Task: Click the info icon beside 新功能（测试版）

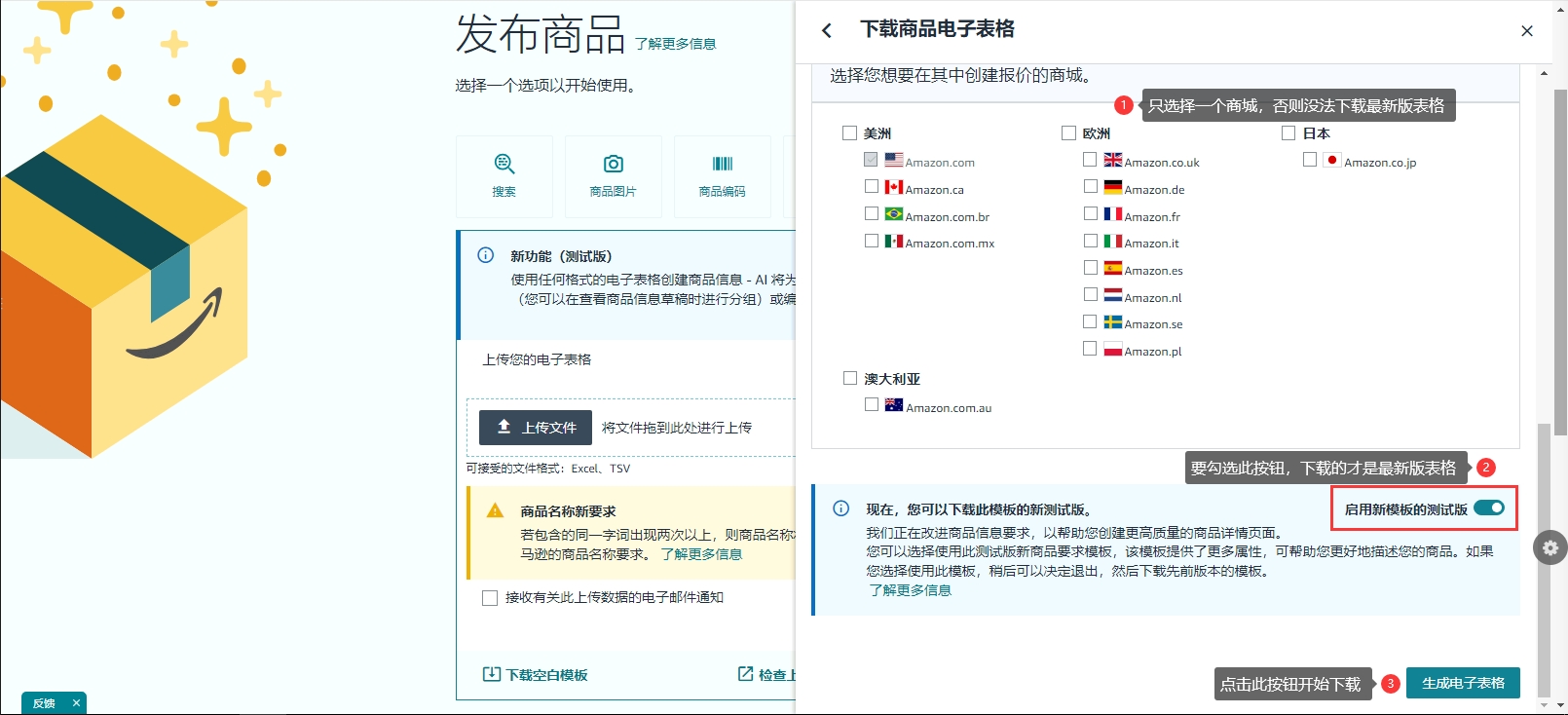Action: pos(485,255)
